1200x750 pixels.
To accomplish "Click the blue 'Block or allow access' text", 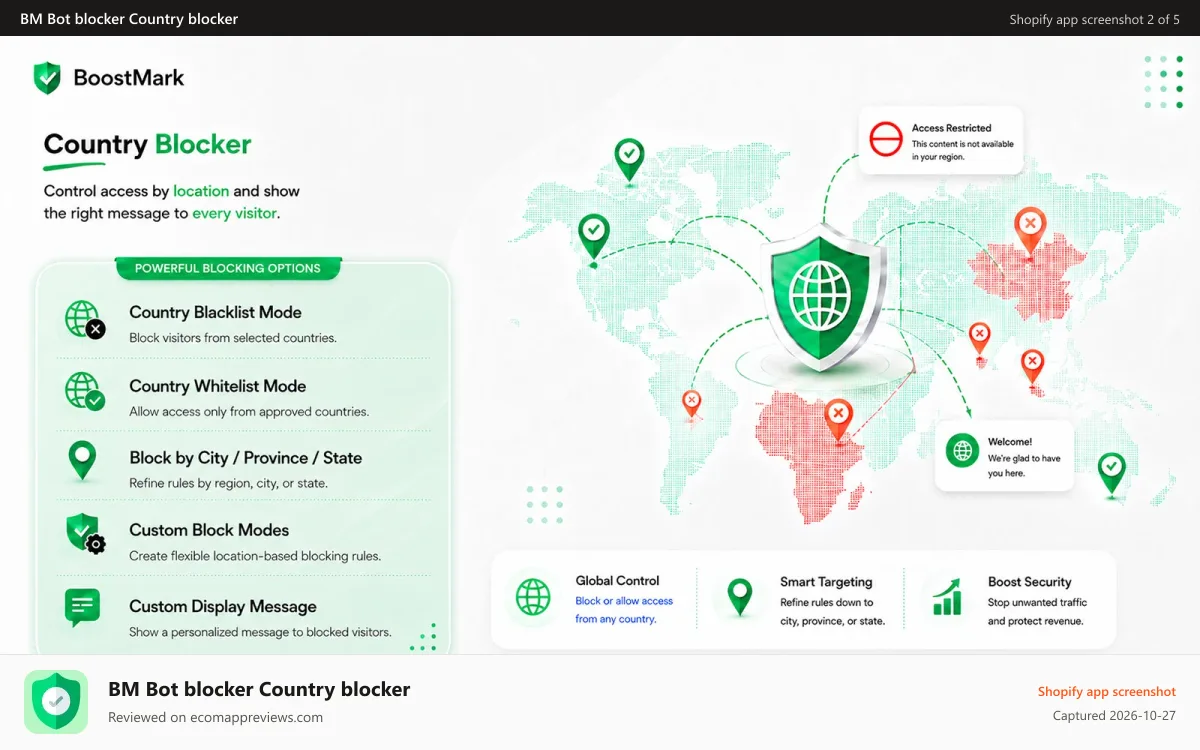I will click(x=624, y=601).
